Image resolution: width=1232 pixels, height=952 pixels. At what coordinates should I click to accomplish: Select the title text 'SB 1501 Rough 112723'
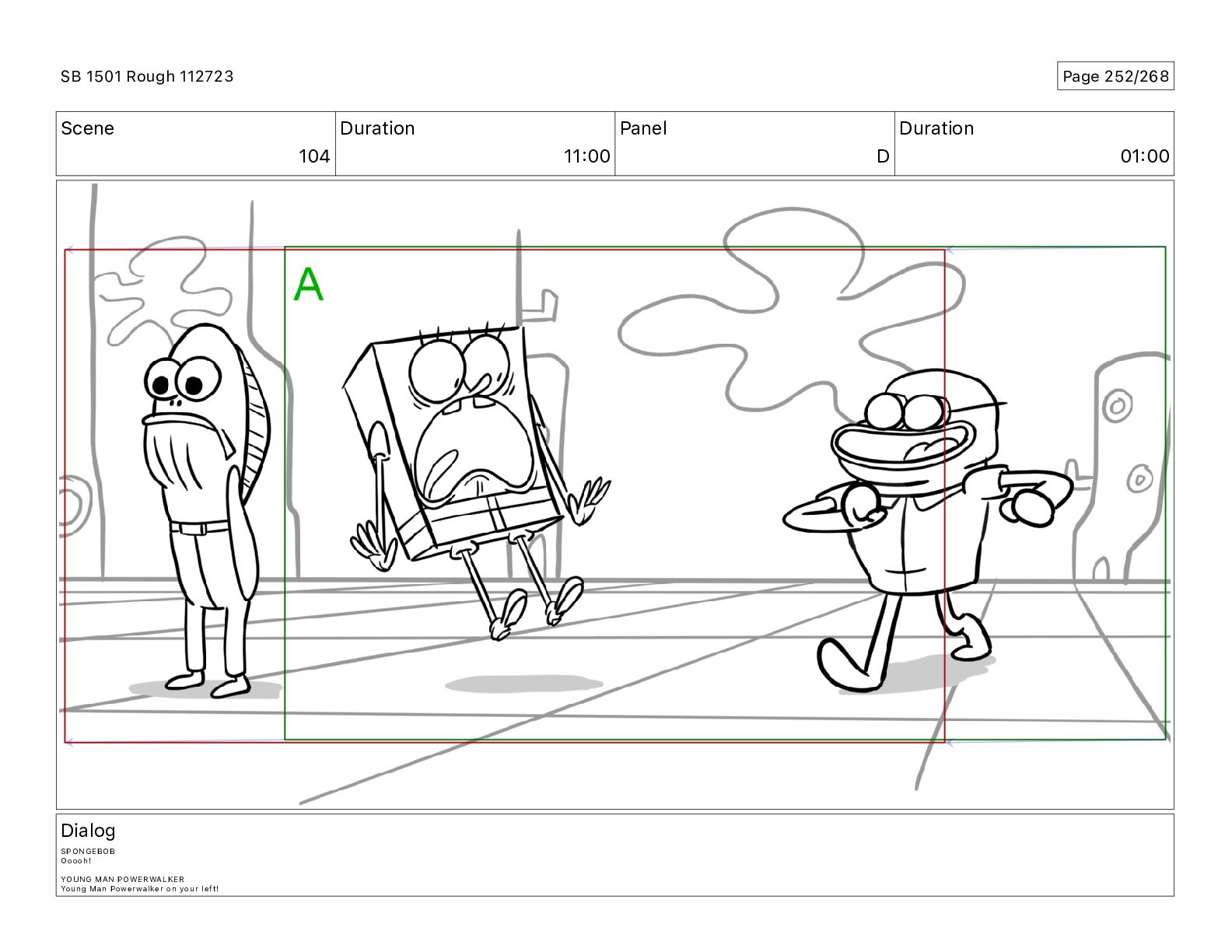147,76
